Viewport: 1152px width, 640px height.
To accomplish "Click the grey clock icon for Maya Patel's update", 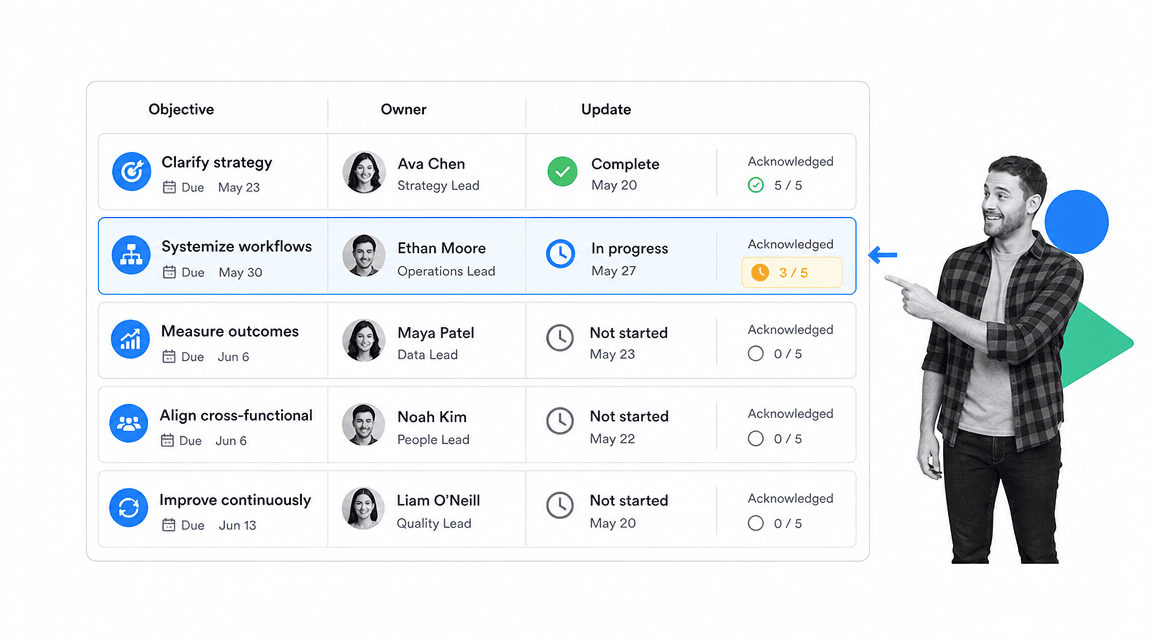I will click(x=560, y=338).
